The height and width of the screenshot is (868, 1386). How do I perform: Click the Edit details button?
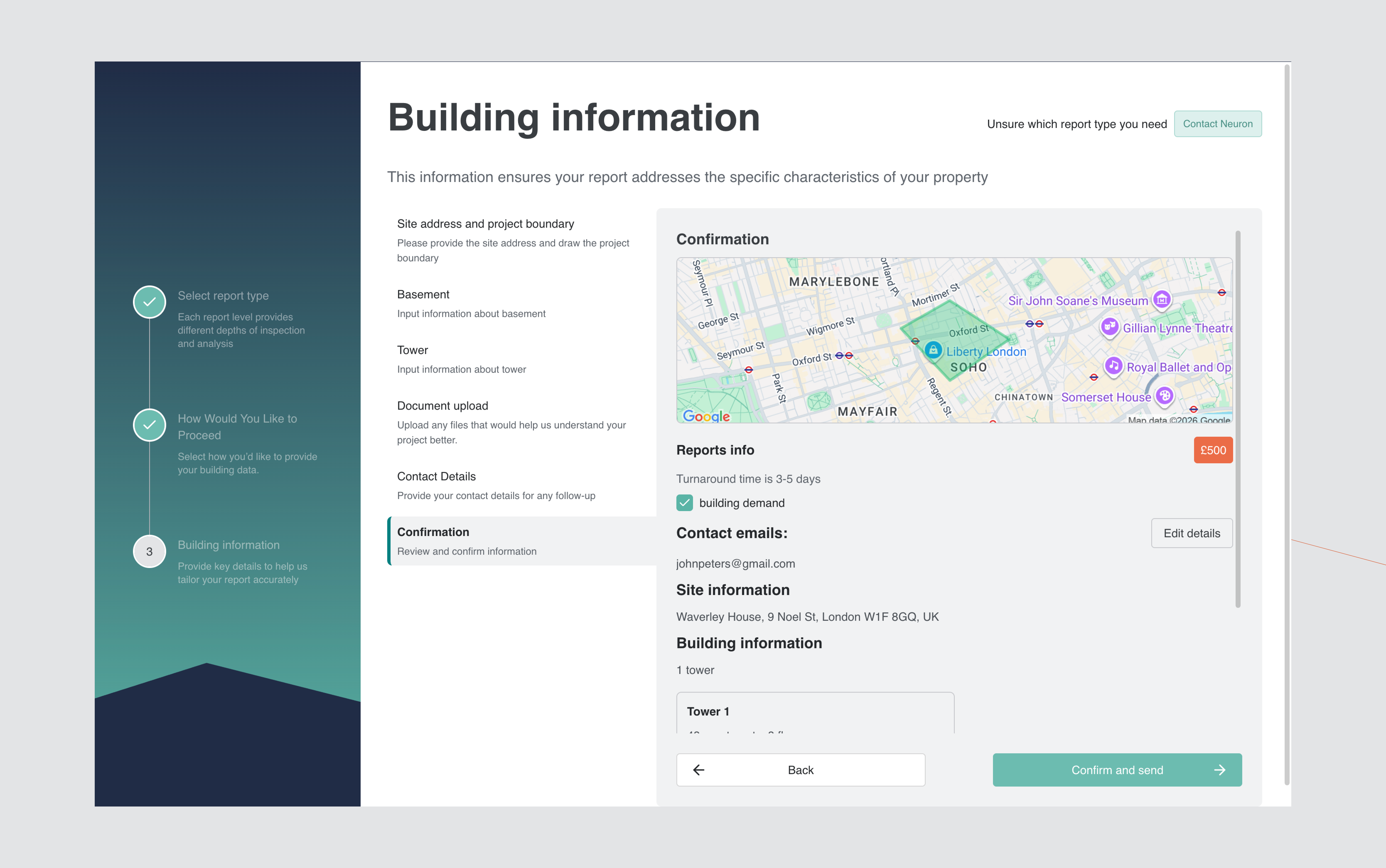(1191, 533)
